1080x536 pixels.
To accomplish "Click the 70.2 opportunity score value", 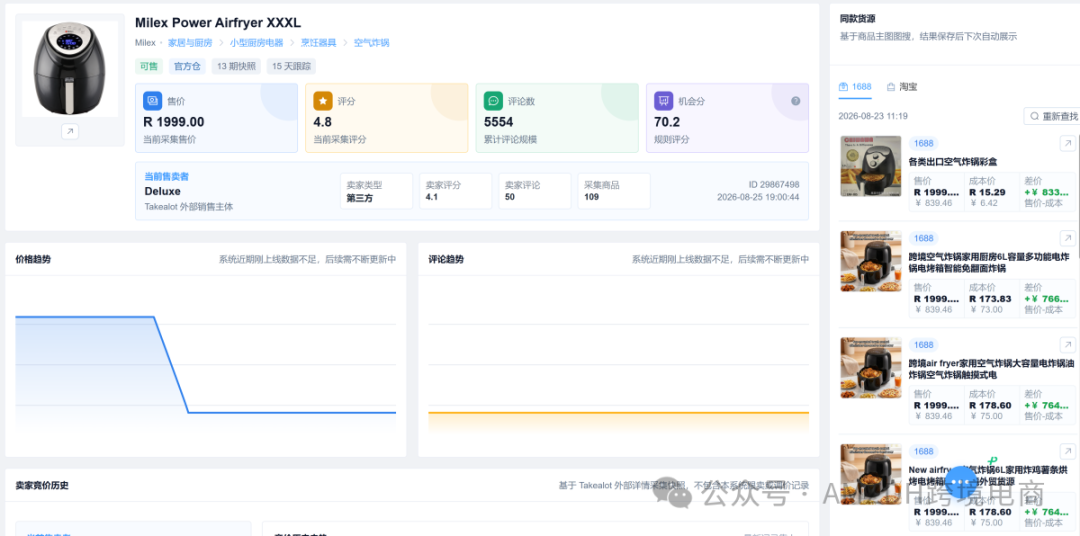I will (x=667, y=122).
